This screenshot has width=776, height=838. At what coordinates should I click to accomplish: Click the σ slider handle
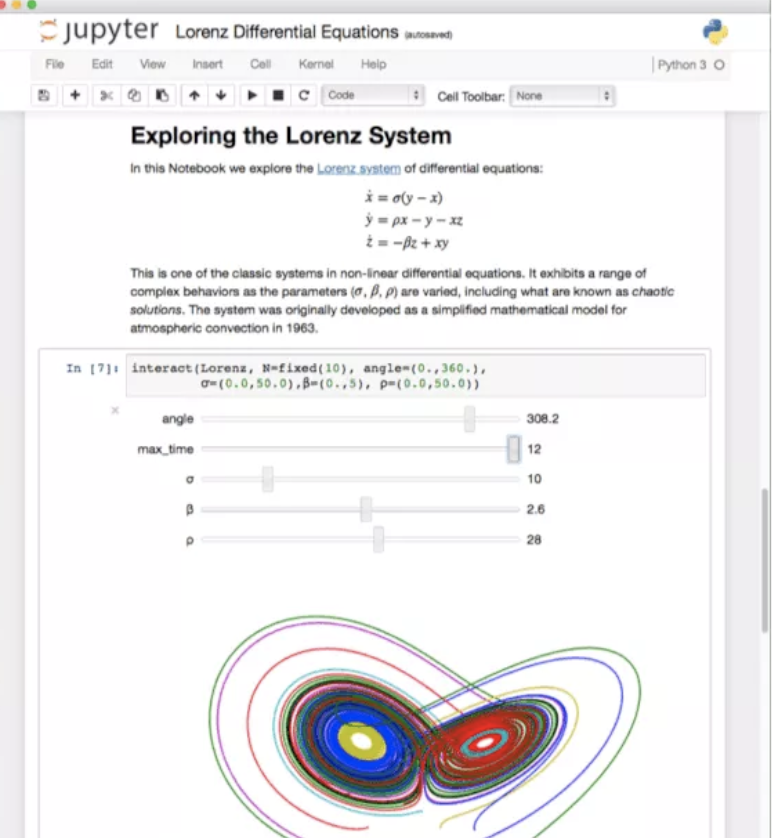(268, 479)
